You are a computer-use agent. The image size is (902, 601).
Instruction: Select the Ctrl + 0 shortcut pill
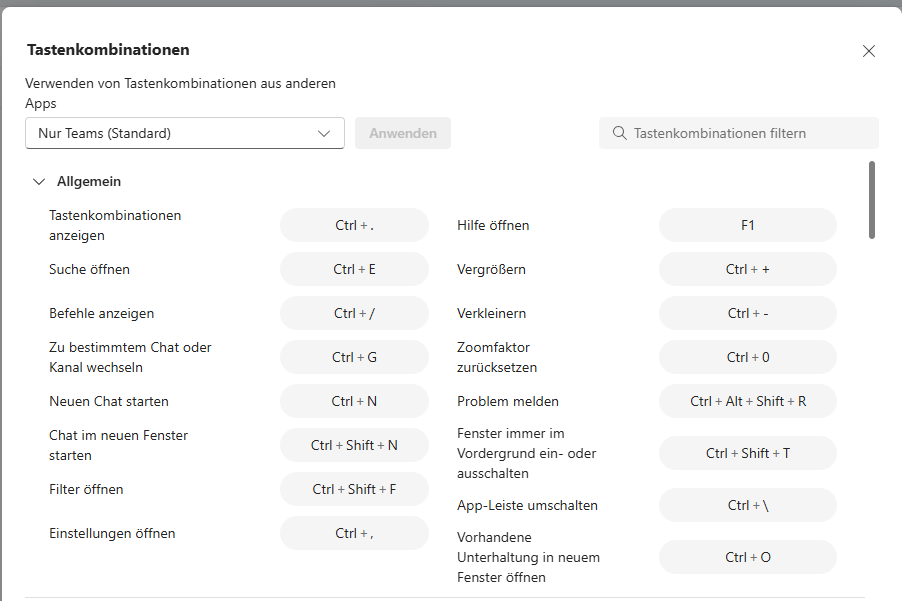748,357
